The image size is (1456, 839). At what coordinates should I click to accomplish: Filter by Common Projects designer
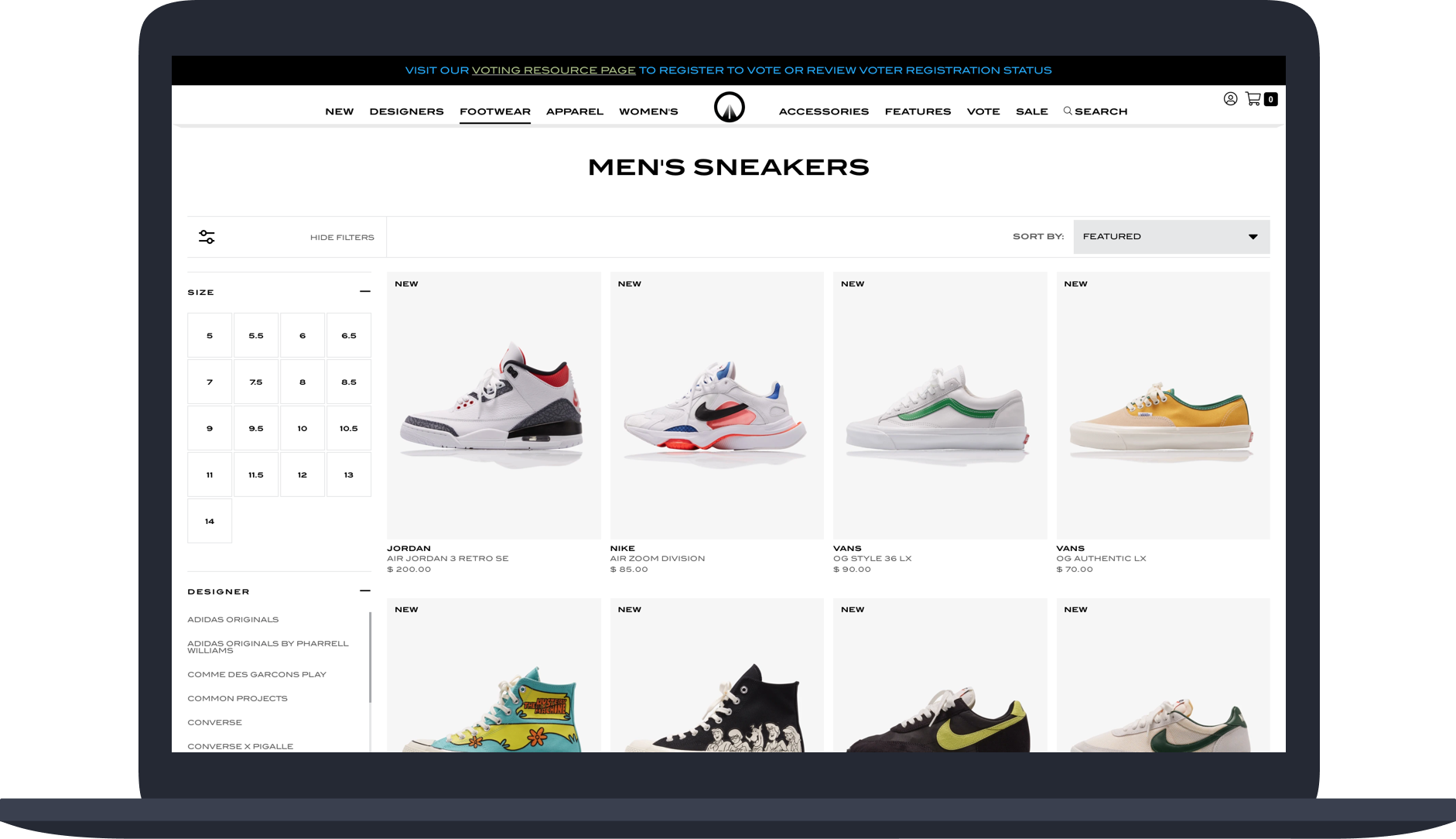pos(238,698)
